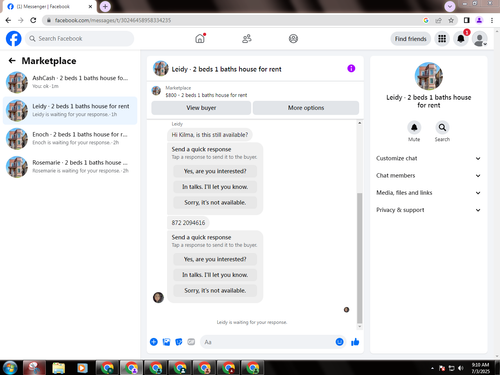Click the 'Hi Kilma, is this still available?' message
500x375 pixels.
coord(210,135)
